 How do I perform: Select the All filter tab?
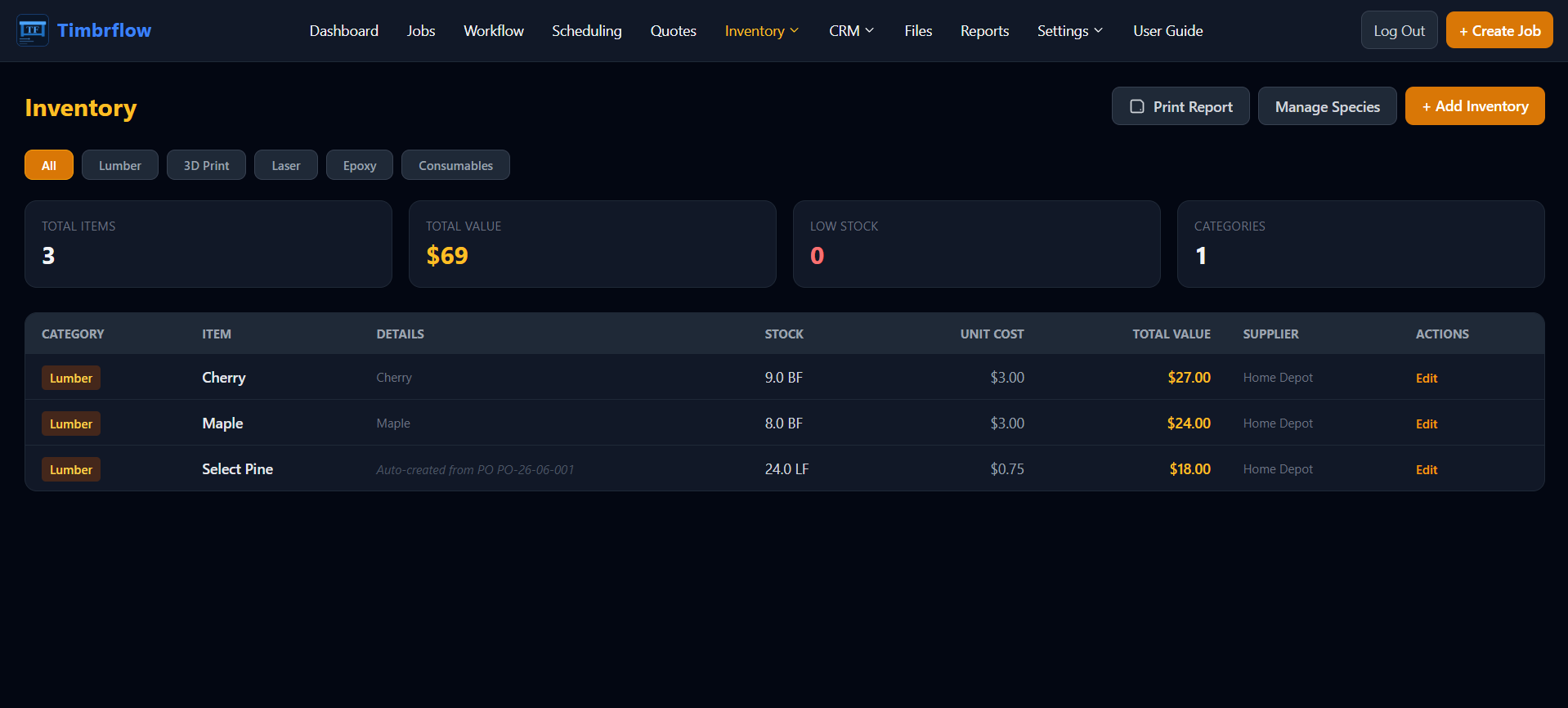pyautogui.click(x=49, y=165)
